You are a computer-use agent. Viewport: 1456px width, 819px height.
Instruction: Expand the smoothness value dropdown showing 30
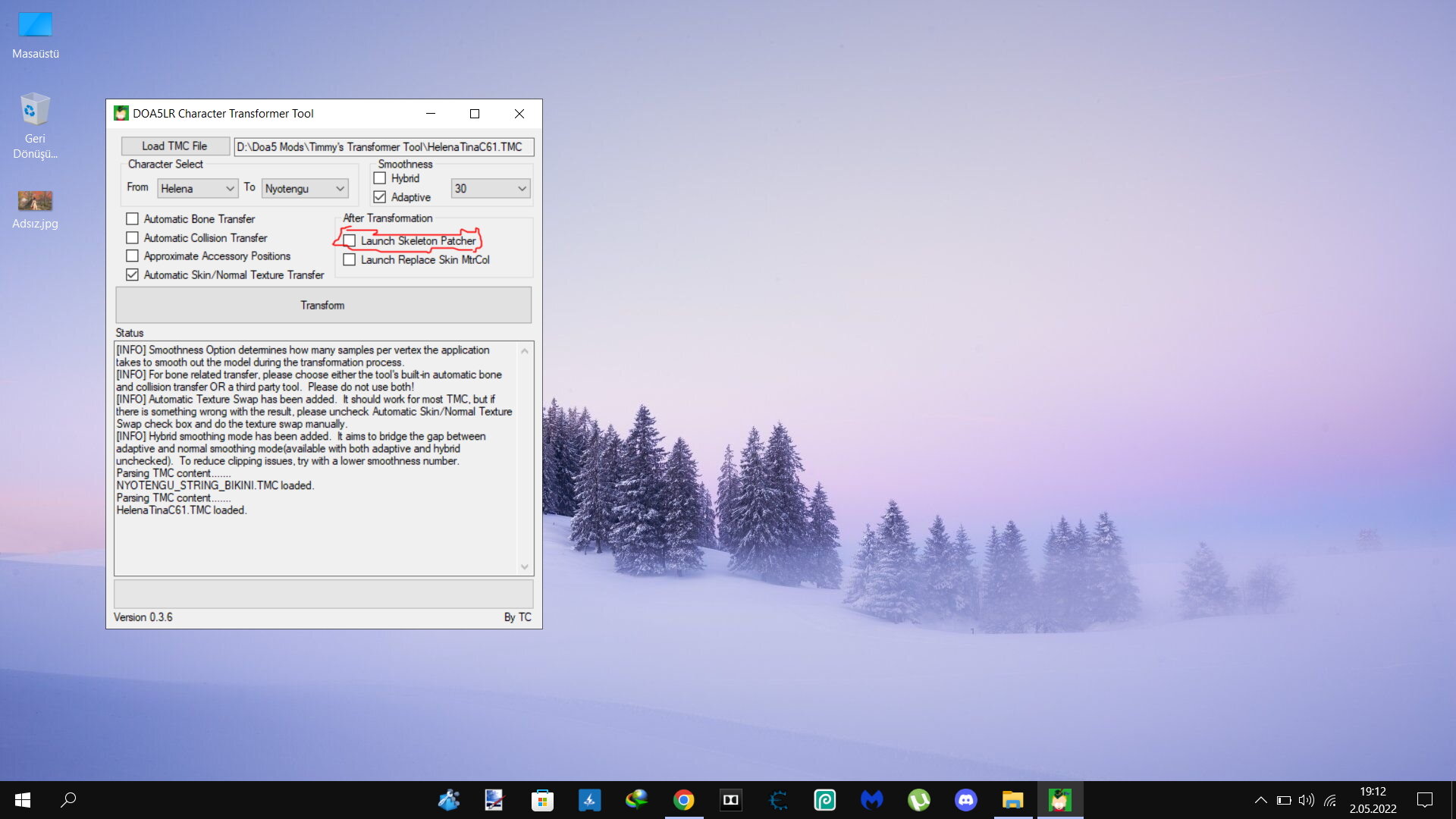[x=491, y=188]
